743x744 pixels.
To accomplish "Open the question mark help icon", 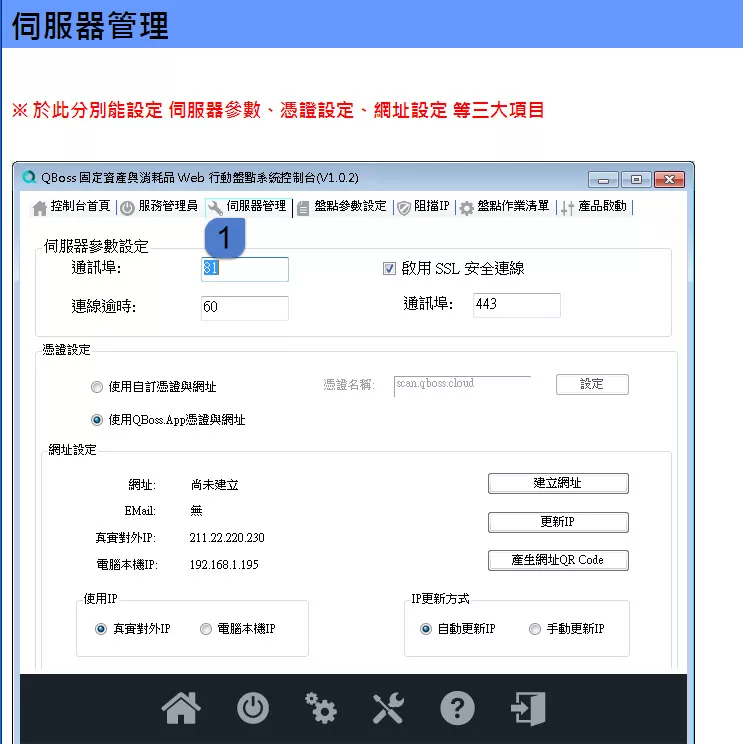I will pyautogui.click(x=456, y=709).
